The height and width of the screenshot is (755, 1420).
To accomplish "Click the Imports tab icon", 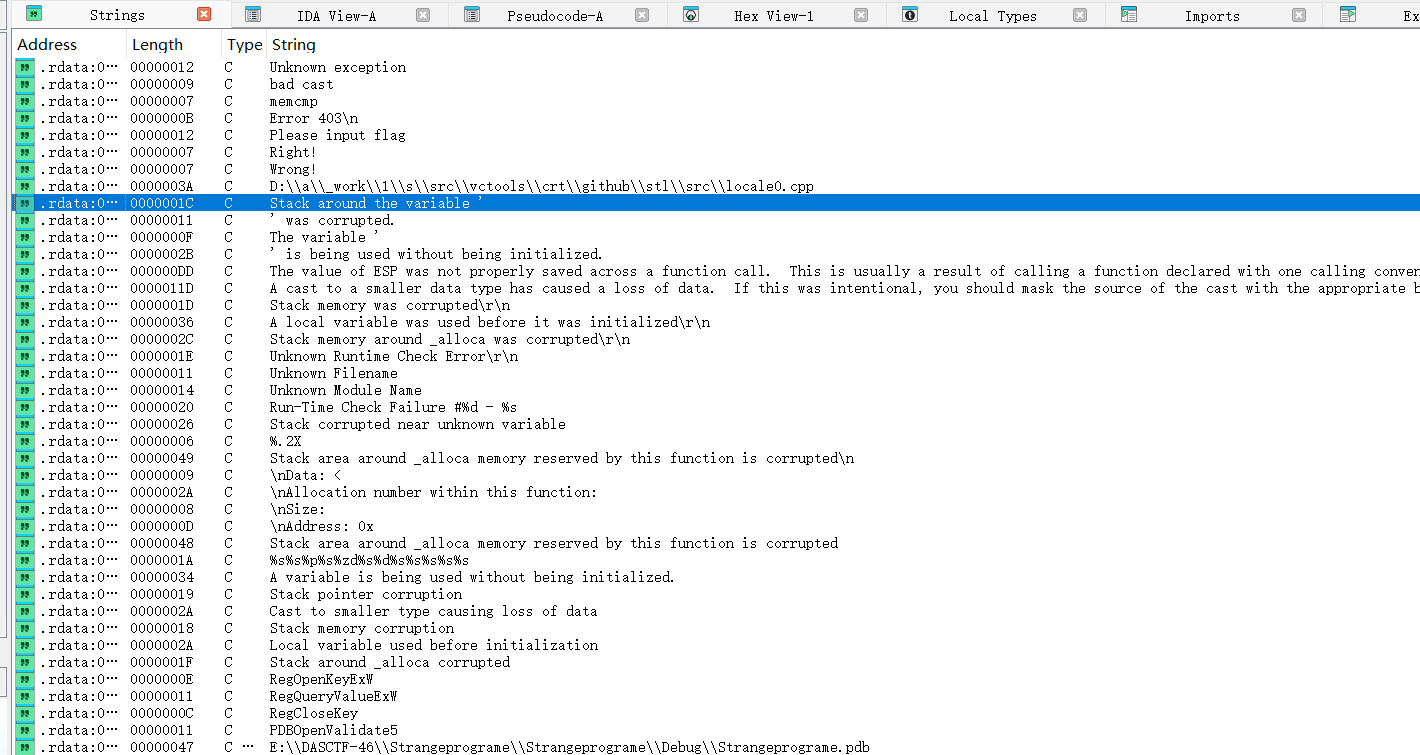I will (x=1129, y=15).
